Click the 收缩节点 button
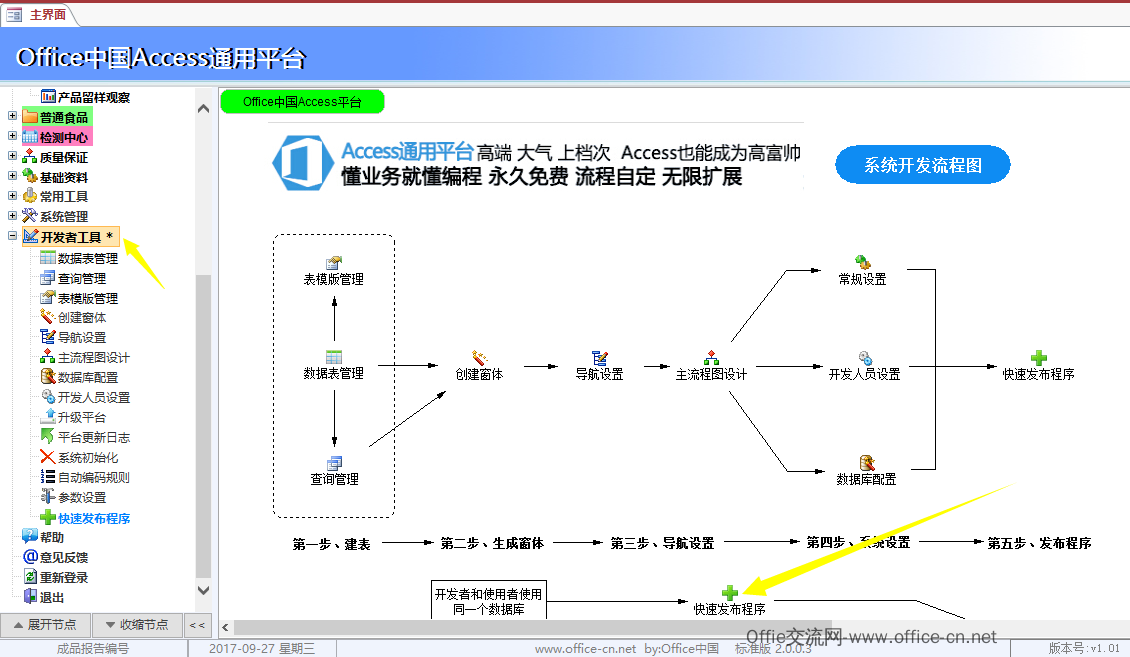 coord(136,625)
